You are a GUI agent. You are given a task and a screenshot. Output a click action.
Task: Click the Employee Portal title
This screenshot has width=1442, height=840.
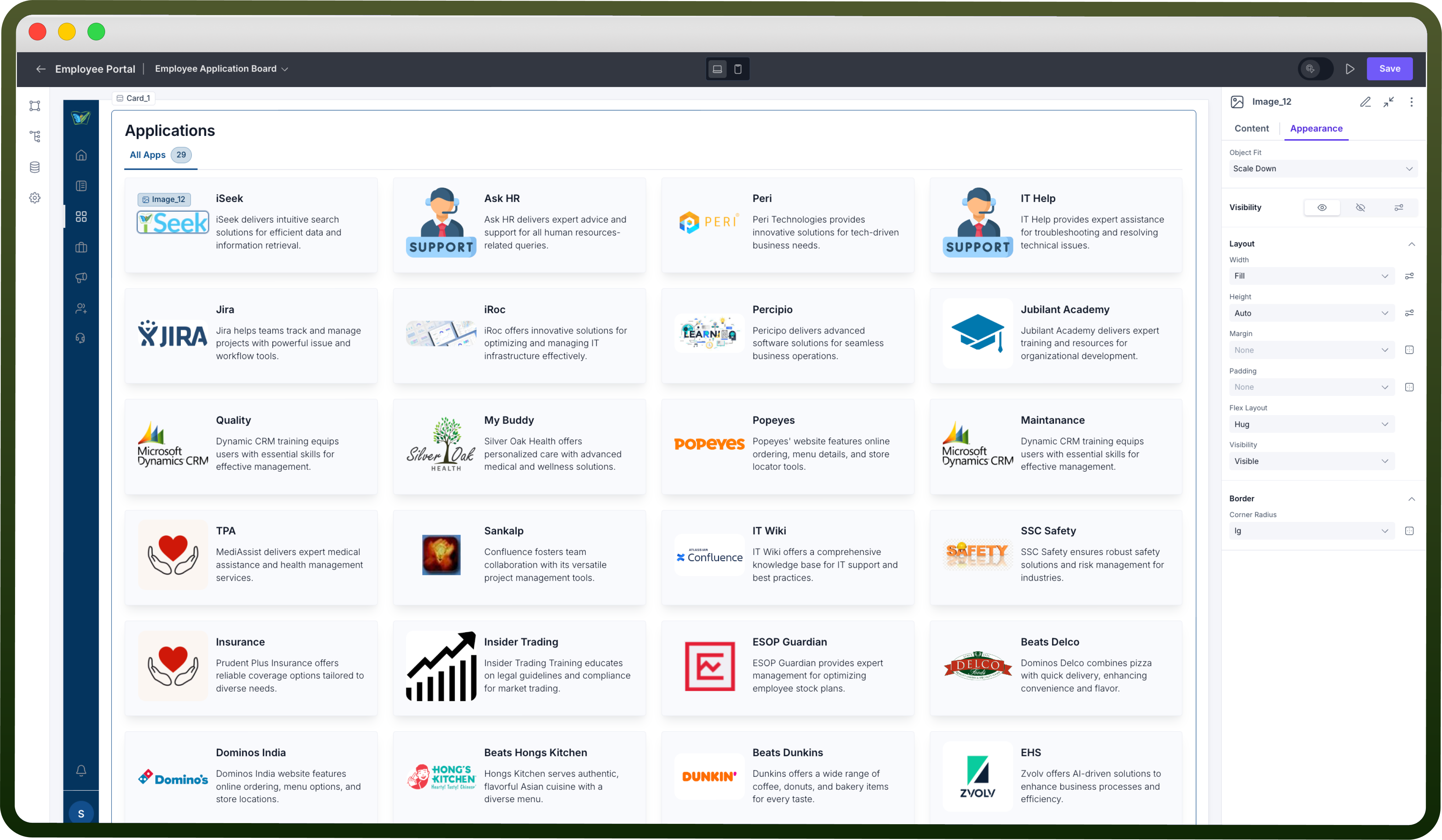point(95,69)
